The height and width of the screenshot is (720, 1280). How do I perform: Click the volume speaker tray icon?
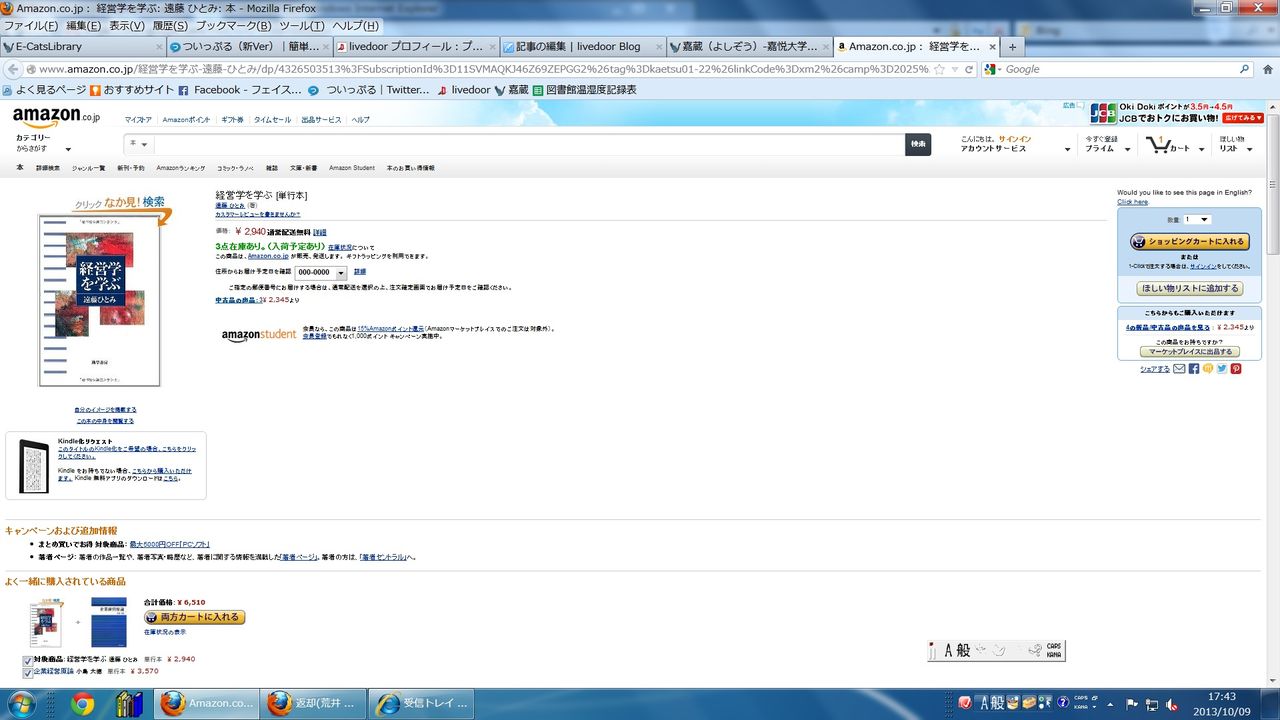(1171, 703)
